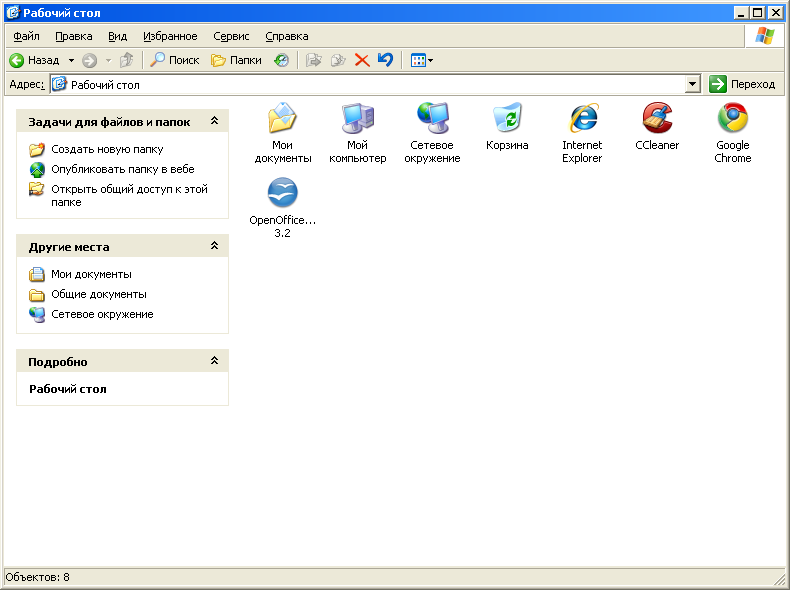Open the Сервис menu
790x590 pixels.
click(x=231, y=36)
